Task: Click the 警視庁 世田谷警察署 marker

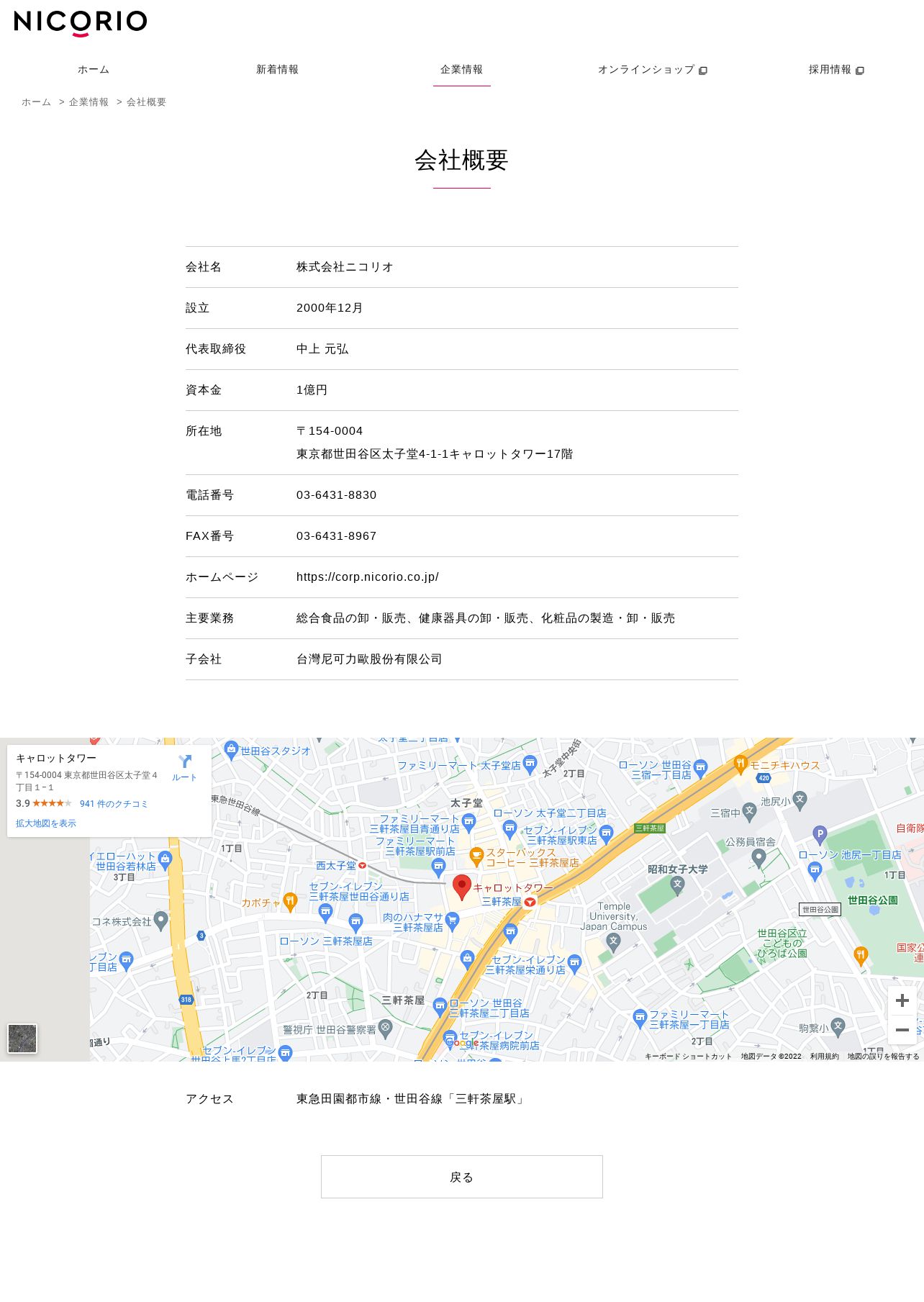Action: click(385, 1029)
